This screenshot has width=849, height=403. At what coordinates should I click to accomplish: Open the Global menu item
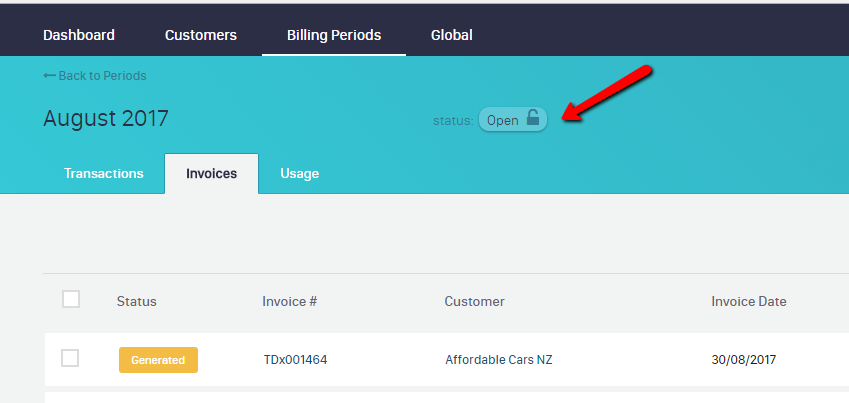tap(452, 35)
